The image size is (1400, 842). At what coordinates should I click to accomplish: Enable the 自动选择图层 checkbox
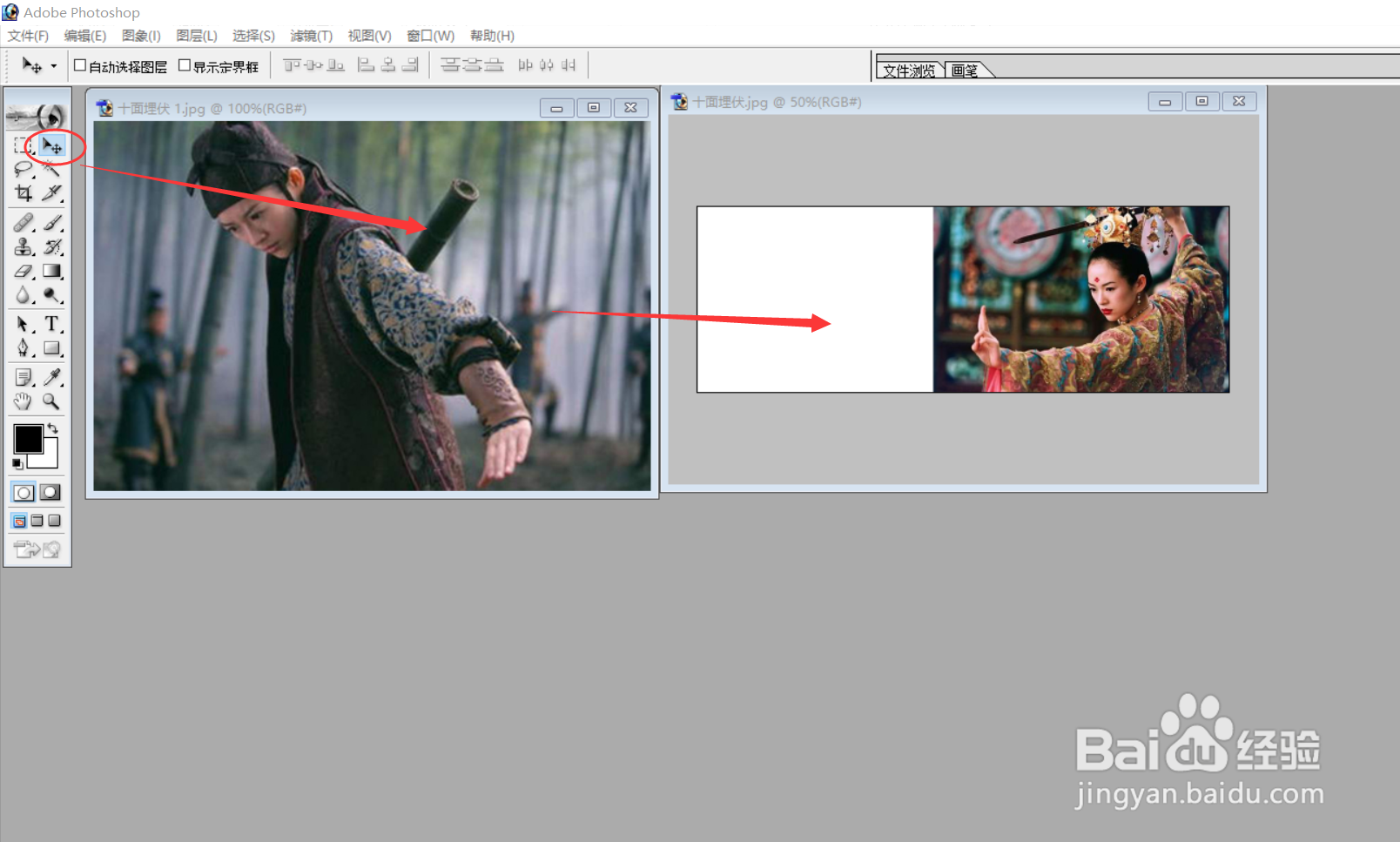pyautogui.click(x=80, y=65)
